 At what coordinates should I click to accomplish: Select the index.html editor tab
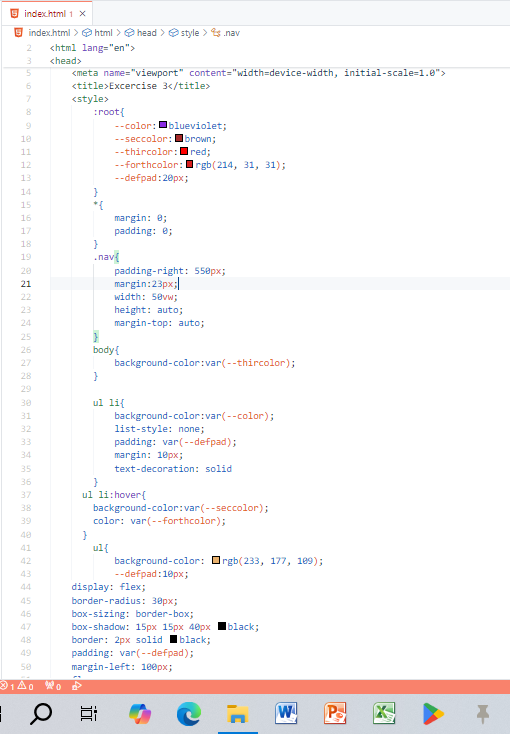coord(47,14)
